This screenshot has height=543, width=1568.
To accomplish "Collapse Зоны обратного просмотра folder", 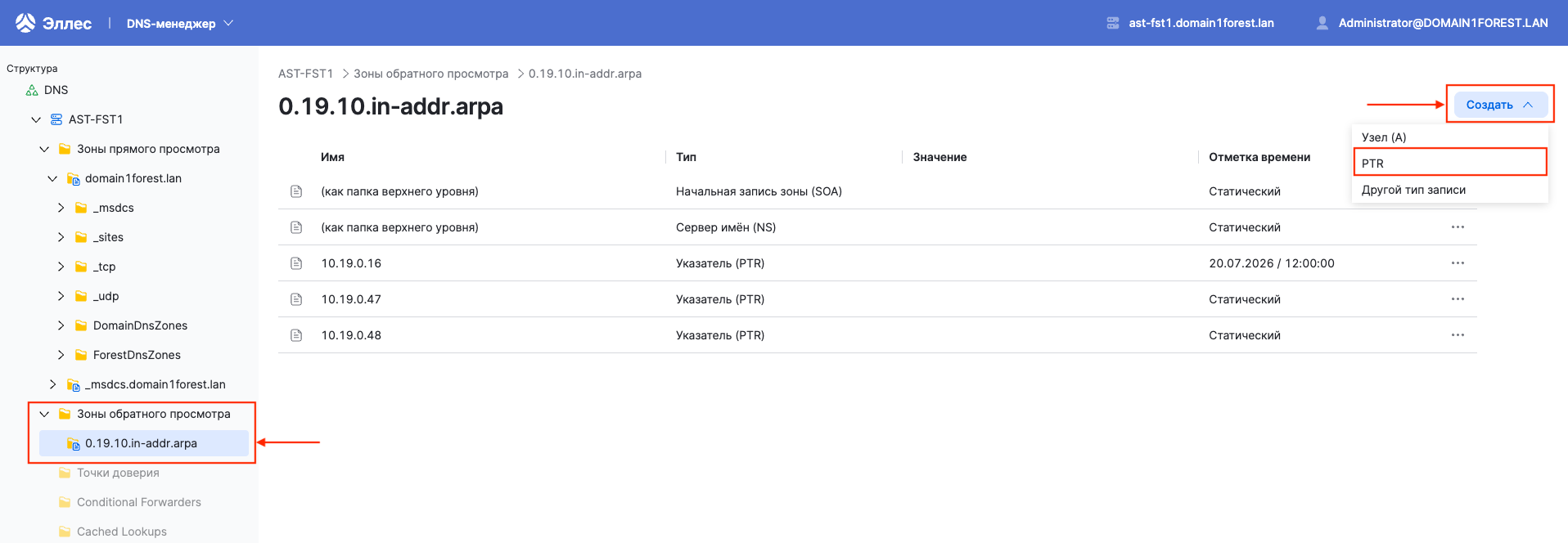I will (x=44, y=414).
